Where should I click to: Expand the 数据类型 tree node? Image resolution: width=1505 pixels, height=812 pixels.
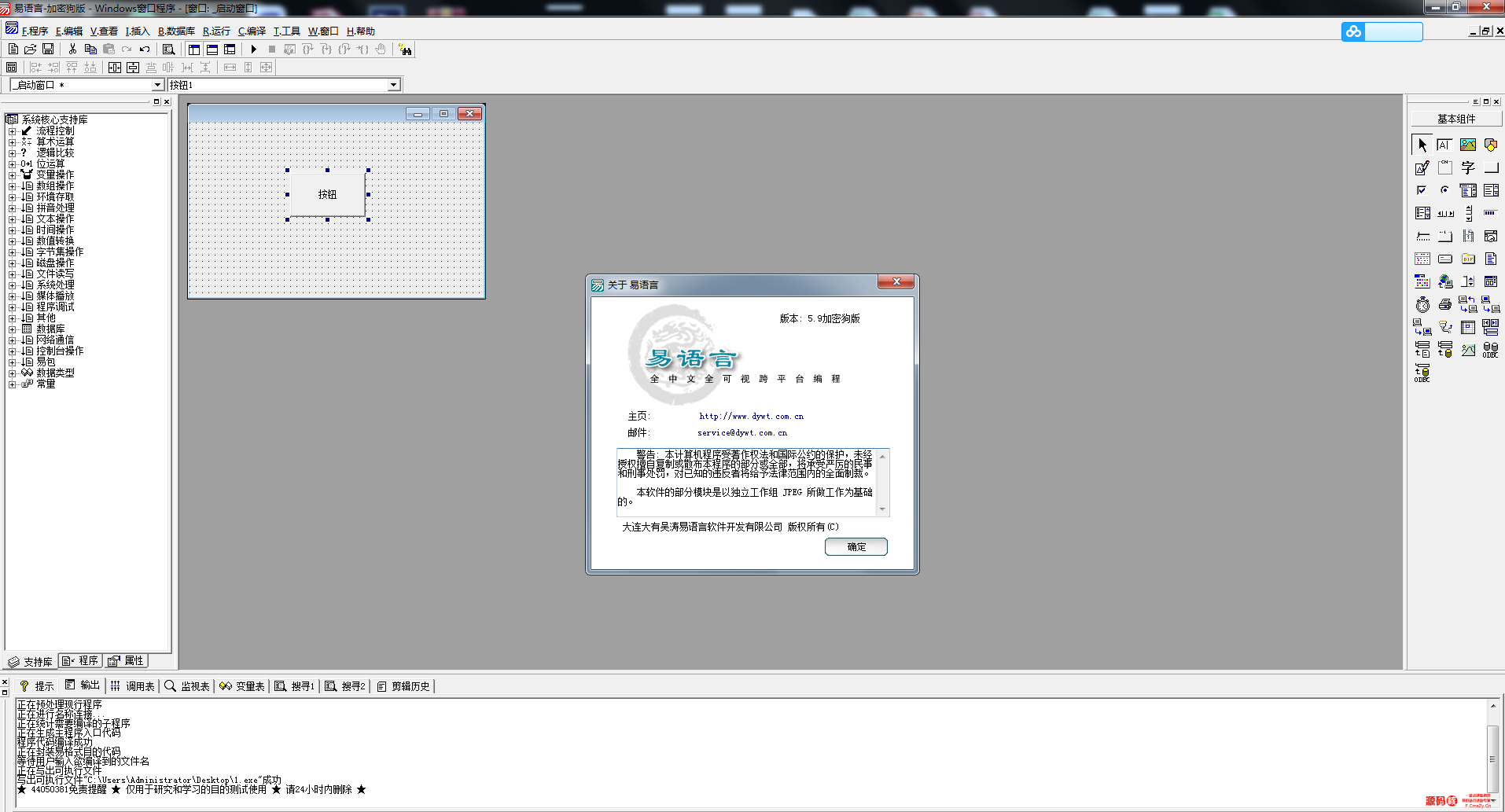click(x=12, y=373)
